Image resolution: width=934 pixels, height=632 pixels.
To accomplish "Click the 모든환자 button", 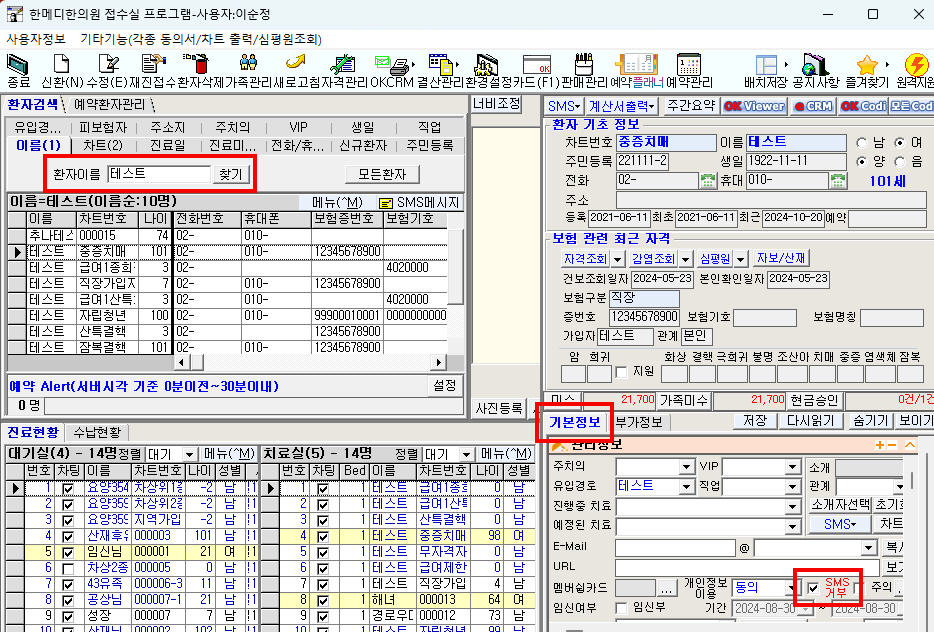I will [382, 174].
